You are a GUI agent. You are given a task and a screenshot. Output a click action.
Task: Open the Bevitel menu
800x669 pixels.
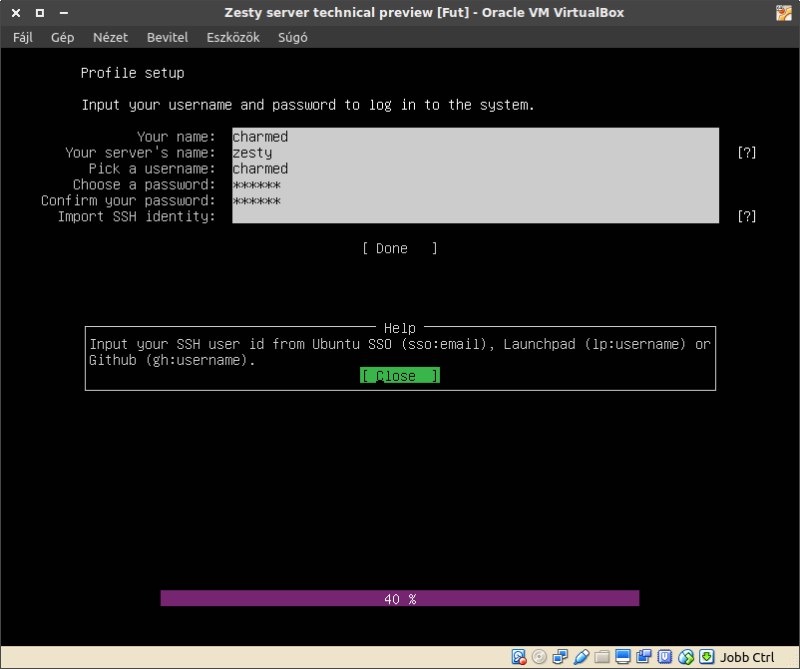pyautogui.click(x=167, y=37)
